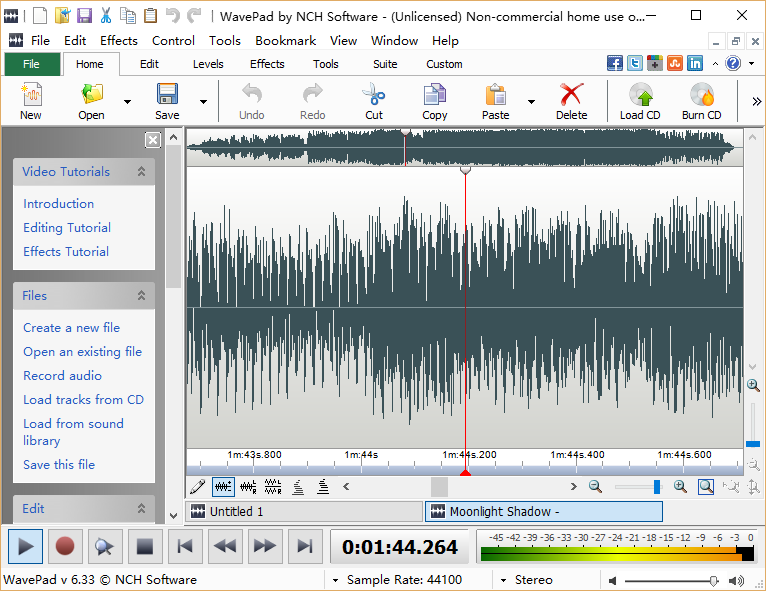Click the Cut scissors icon in the ribbon
The height and width of the screenshot is (591, 766).
373,96
